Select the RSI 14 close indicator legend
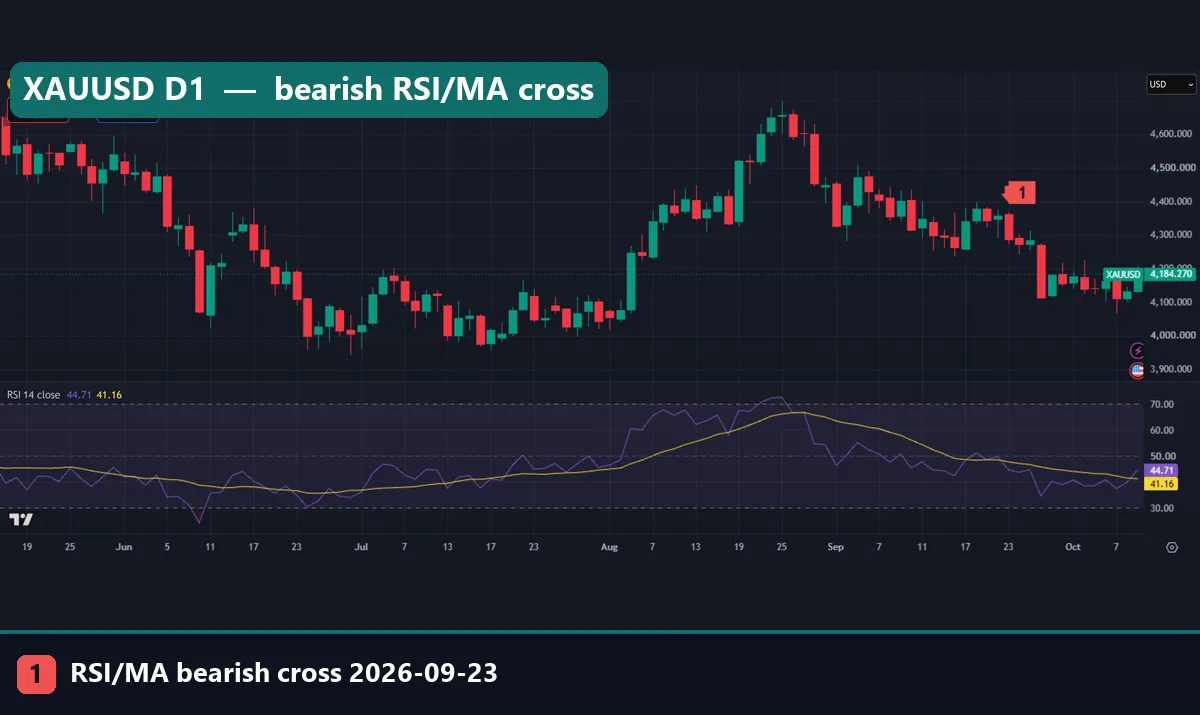Screen dimensions: 1200x715 coord(34,395)
